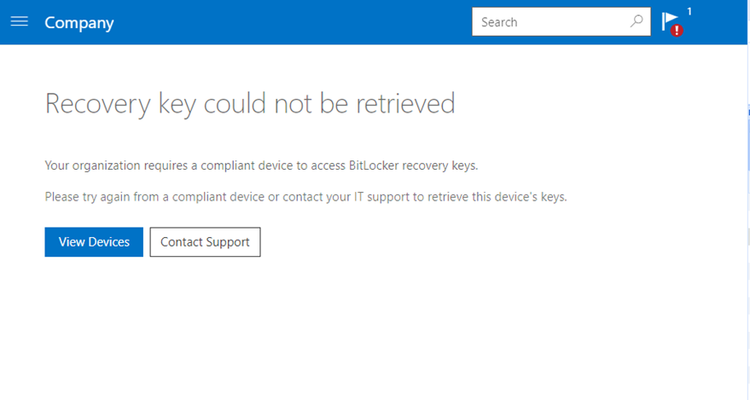
Task: Click the notification count number 1
Action: (x=689, y=11)
